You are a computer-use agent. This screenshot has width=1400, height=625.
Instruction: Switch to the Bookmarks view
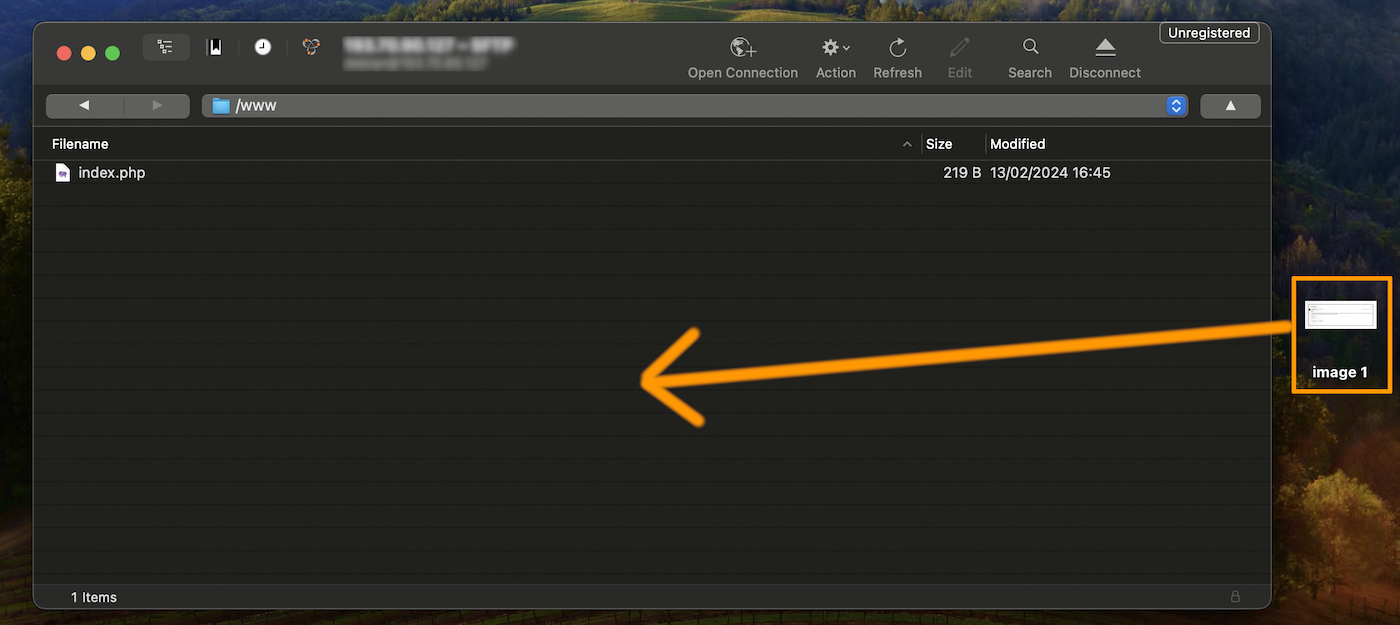tap(214, 47)
